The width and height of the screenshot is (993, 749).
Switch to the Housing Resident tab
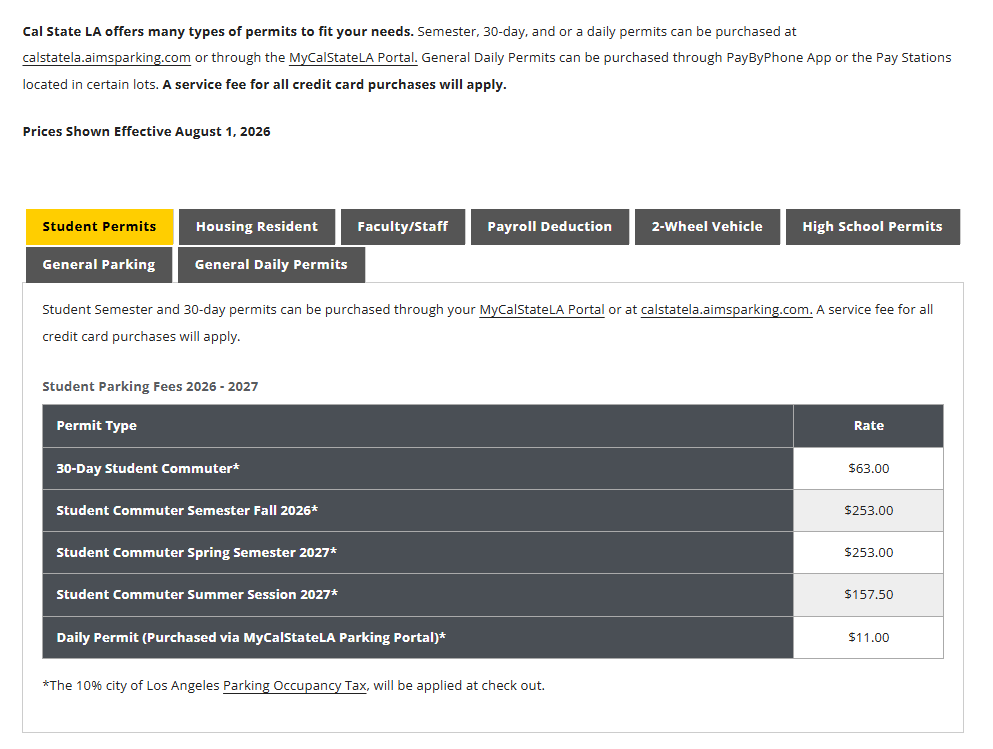click(x=256, y=227)
